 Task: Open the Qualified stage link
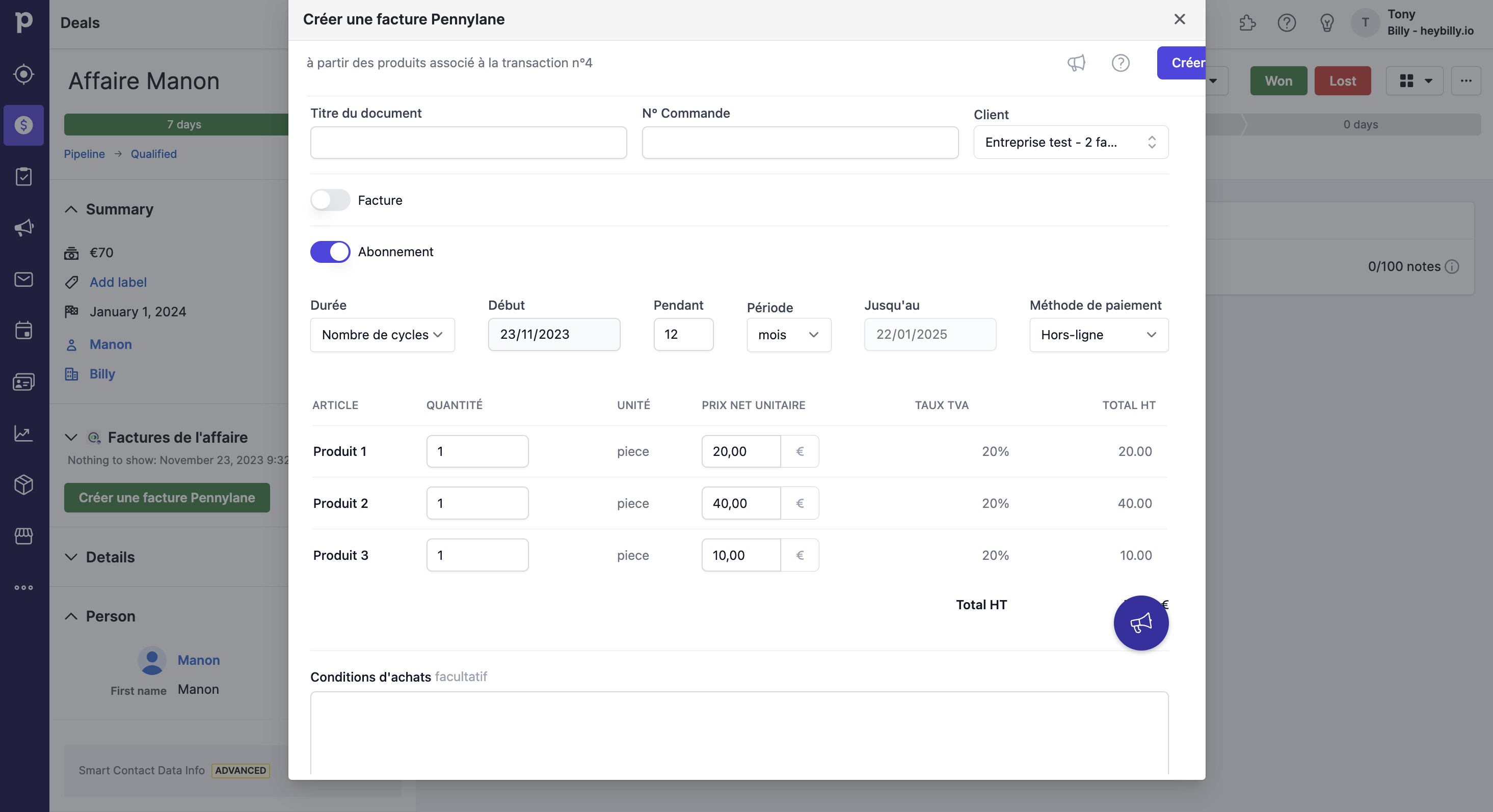(x=153, y=154)
